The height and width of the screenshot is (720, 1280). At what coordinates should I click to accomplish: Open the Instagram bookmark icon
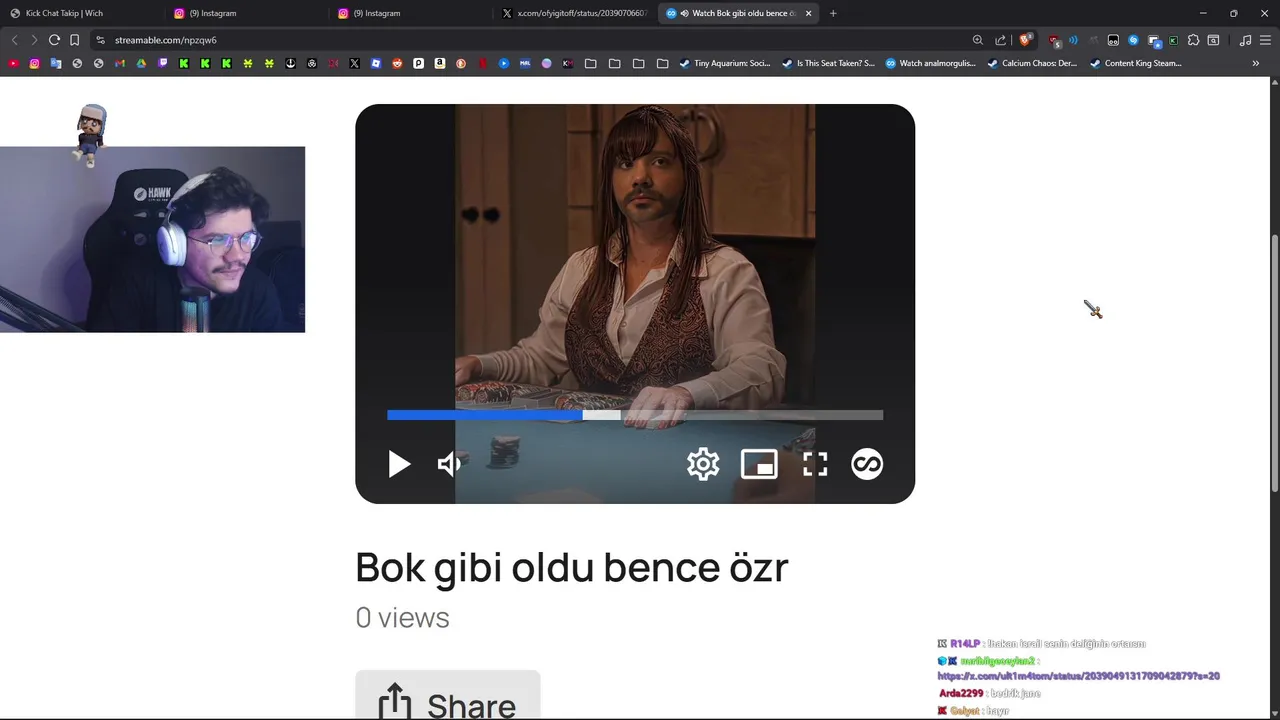[34, 63]
